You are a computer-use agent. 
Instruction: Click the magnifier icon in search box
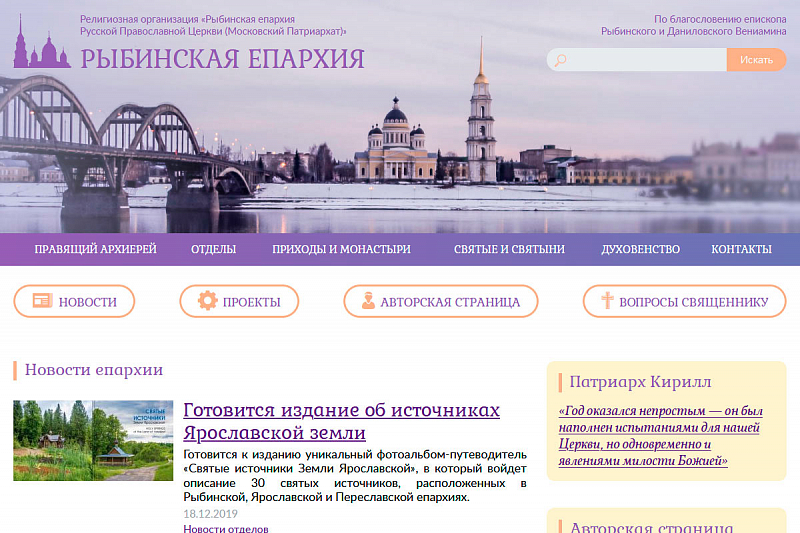(560, 60)
